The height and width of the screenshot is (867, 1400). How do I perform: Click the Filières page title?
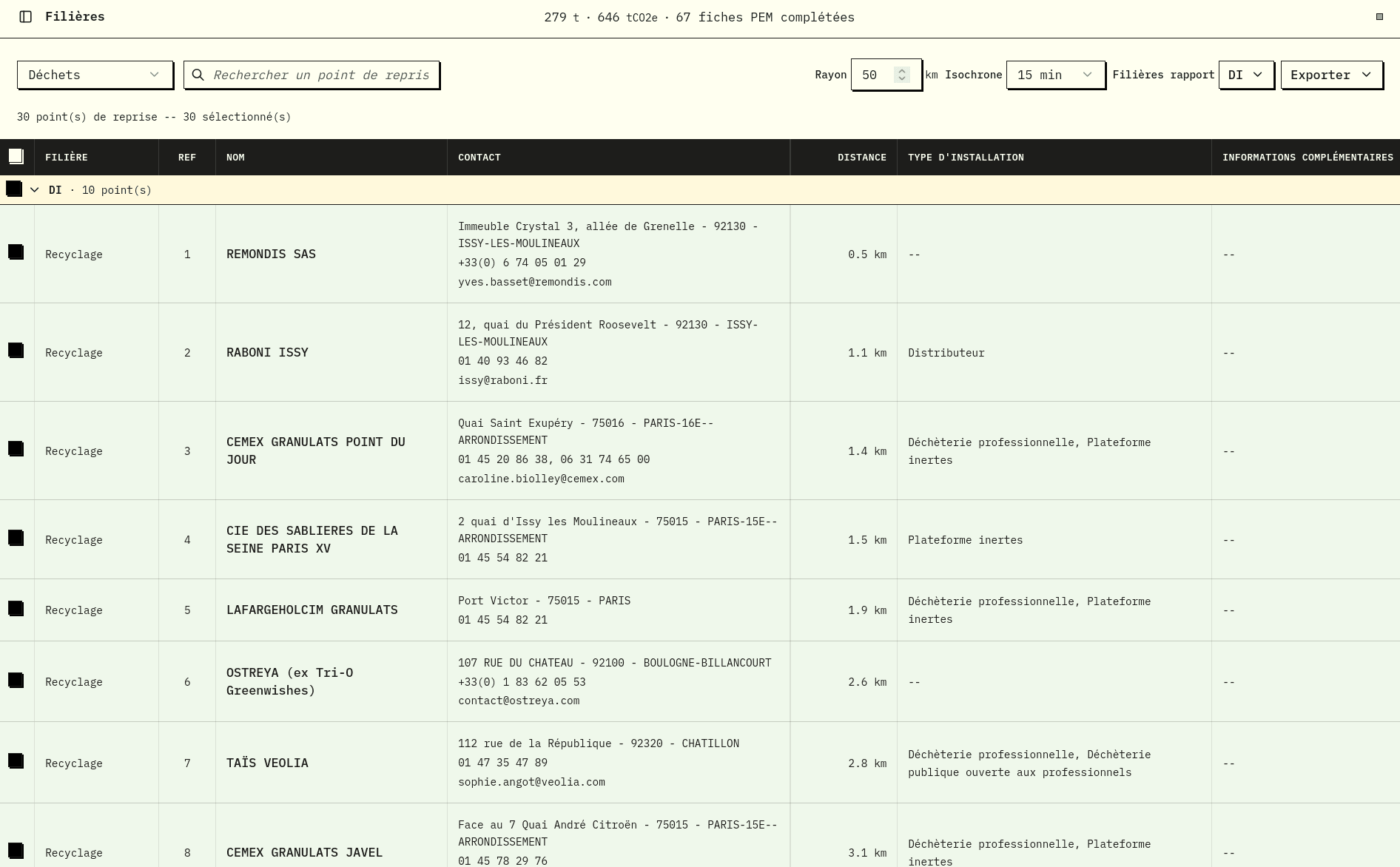(75, 16)
